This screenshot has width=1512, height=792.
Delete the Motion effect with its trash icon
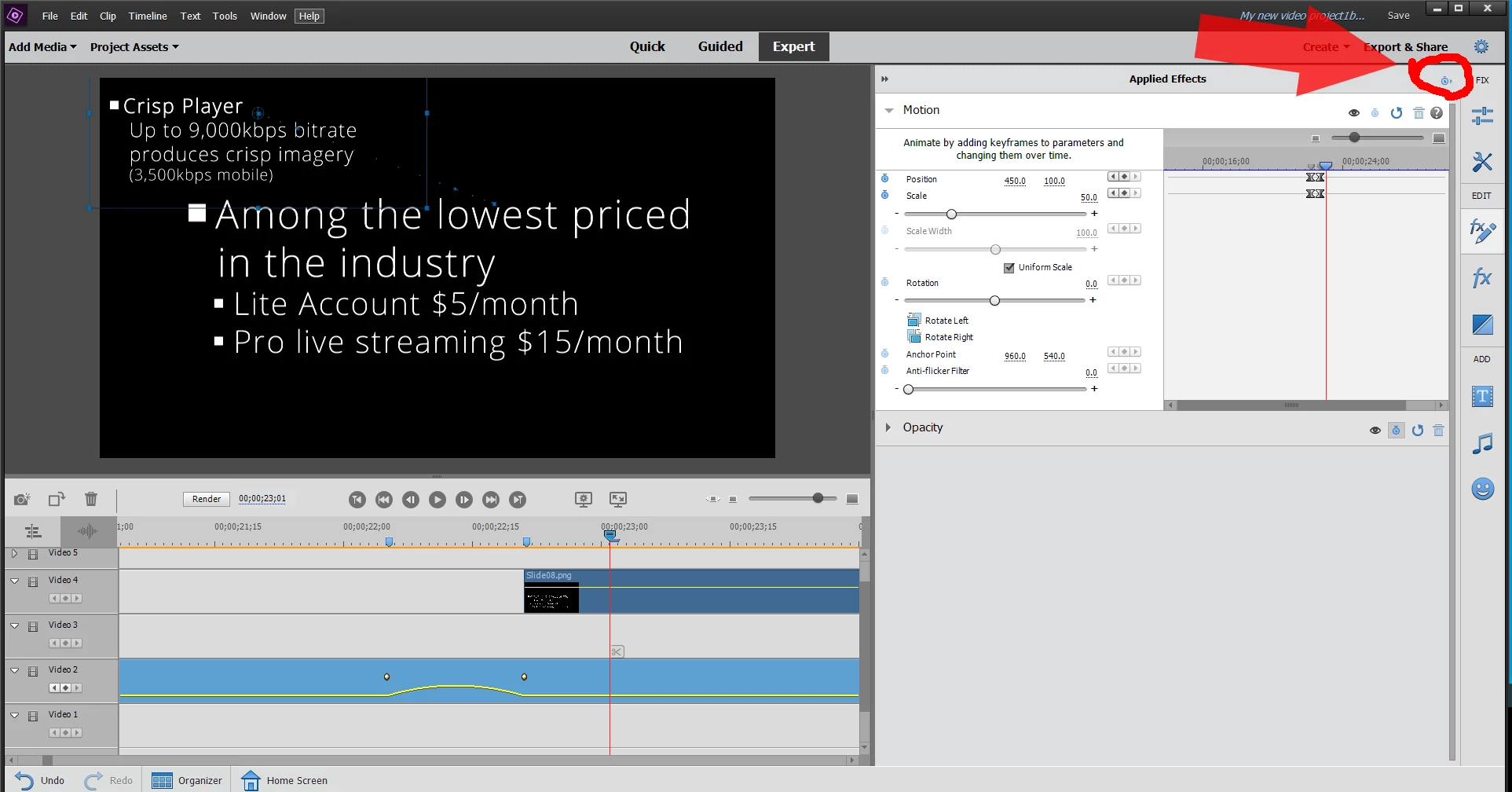coord(1419,113)
